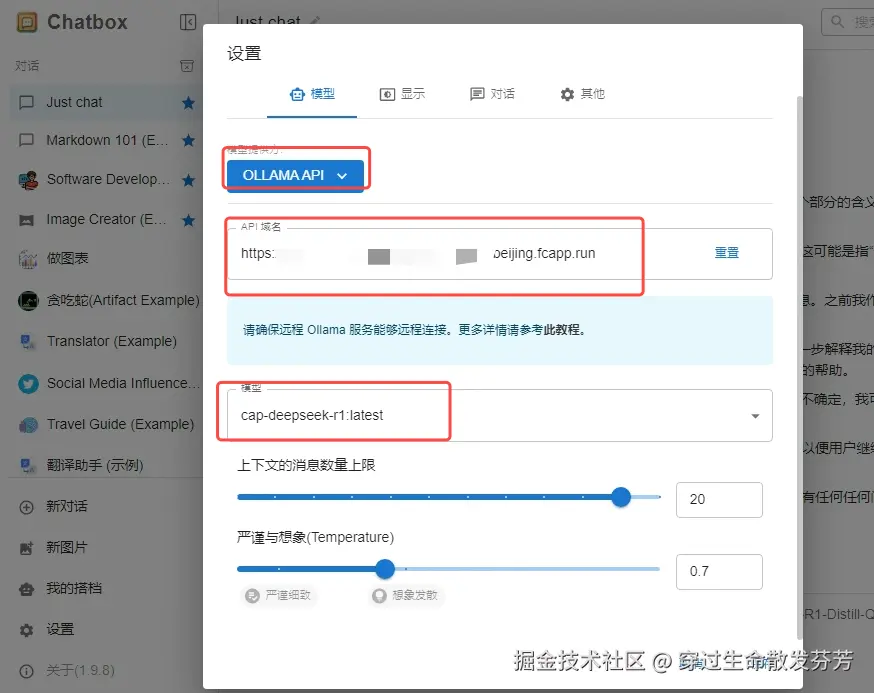Screen dimensions: 874x693
Task: Switch to the 其他 settings tab
Action: click(x=582, y=94)
